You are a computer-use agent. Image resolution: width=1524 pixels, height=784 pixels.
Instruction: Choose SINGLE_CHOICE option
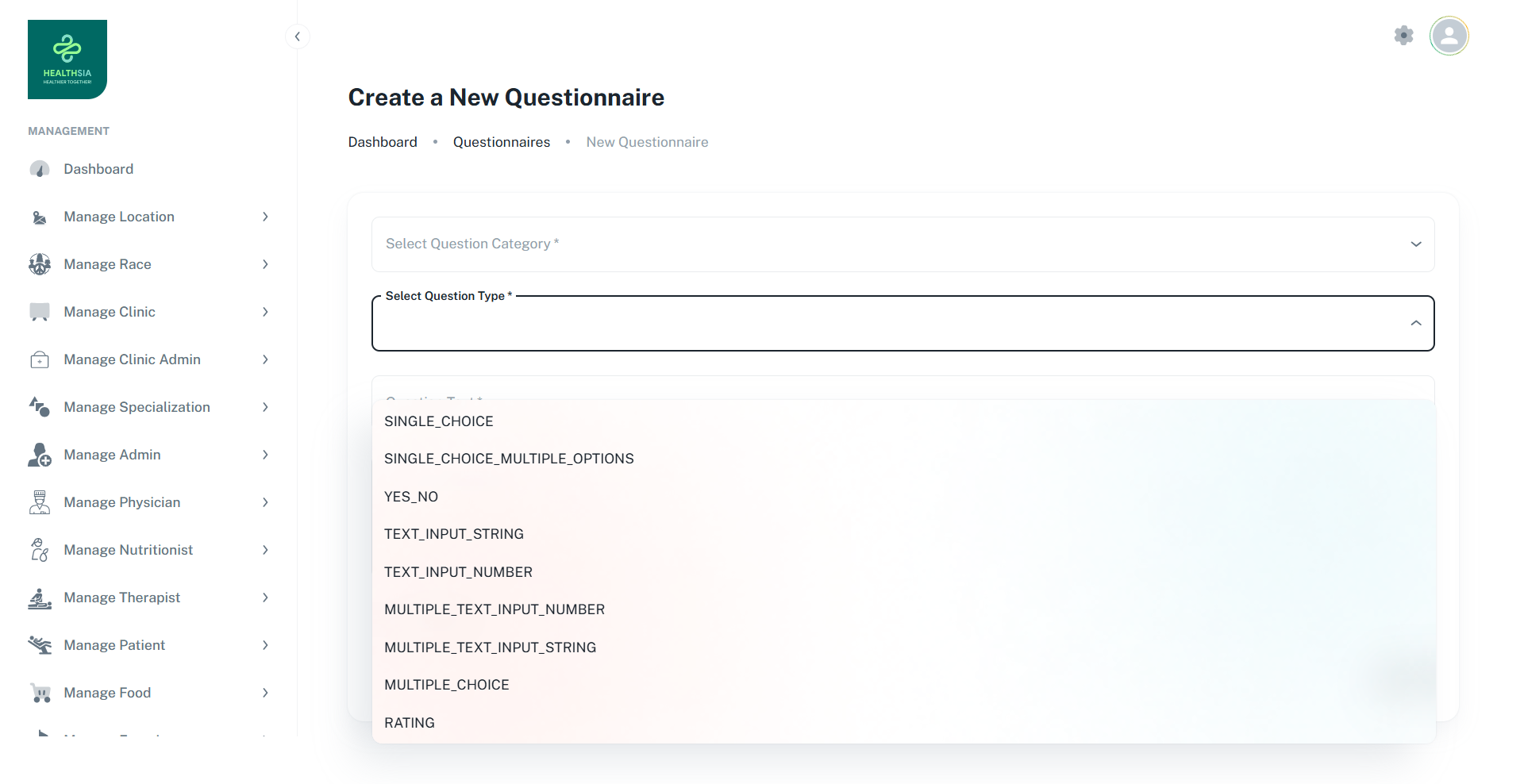click(439, 421)
